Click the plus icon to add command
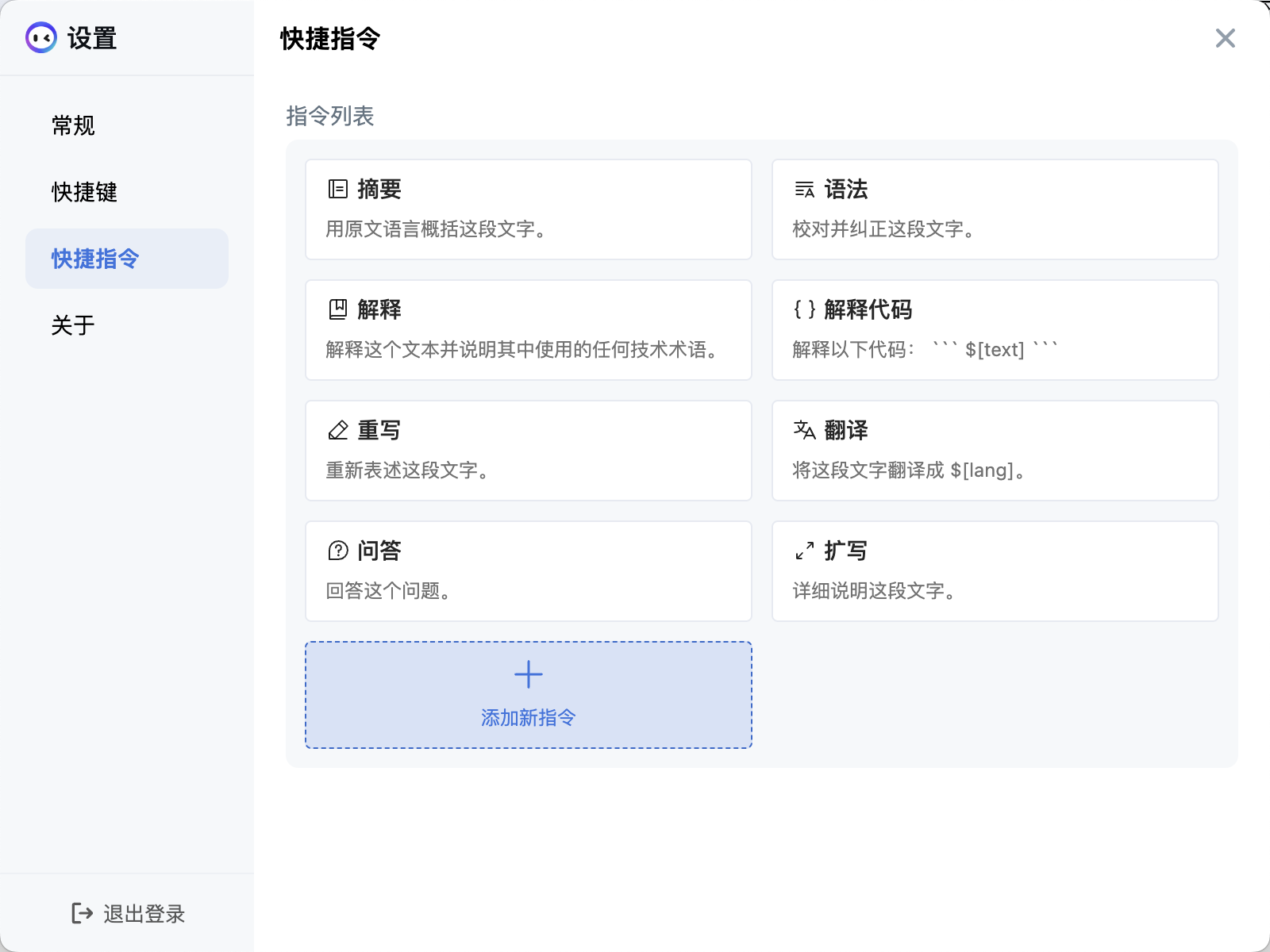Image resolution: width=1270 pixels, height=952 pixels. coord(529,675)
